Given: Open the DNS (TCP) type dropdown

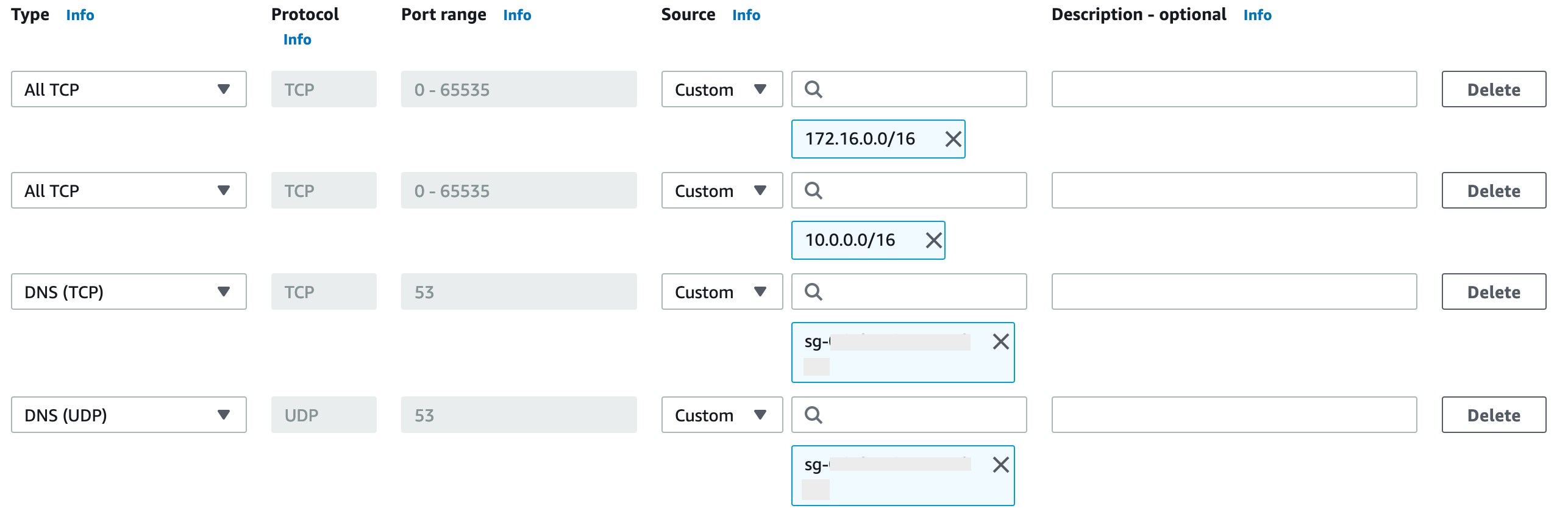Looking at the screenshot, I should 129,292.
